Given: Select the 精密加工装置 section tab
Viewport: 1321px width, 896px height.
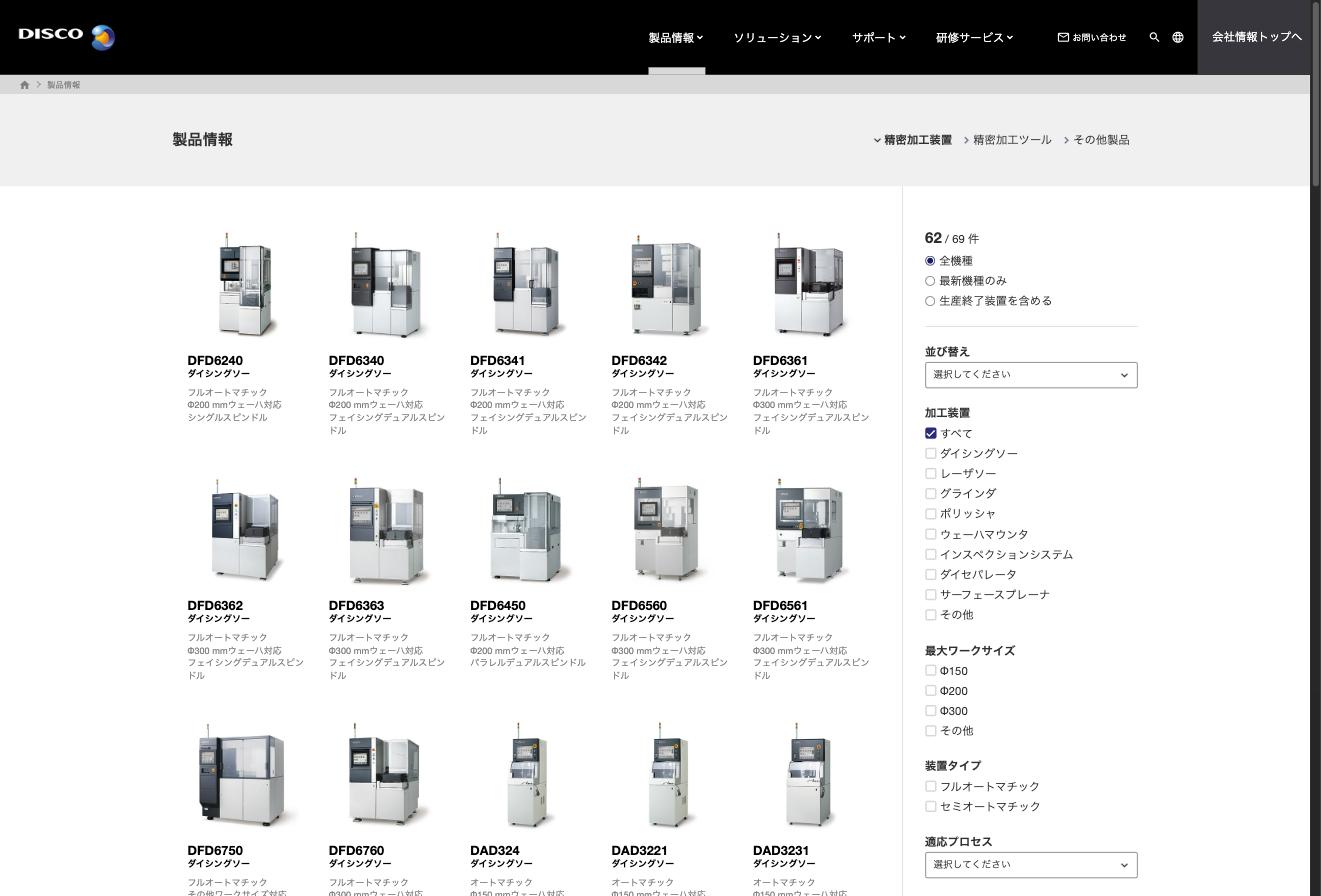Looking at the screenshot, I should pyautogui.click(x=913, y=140).
